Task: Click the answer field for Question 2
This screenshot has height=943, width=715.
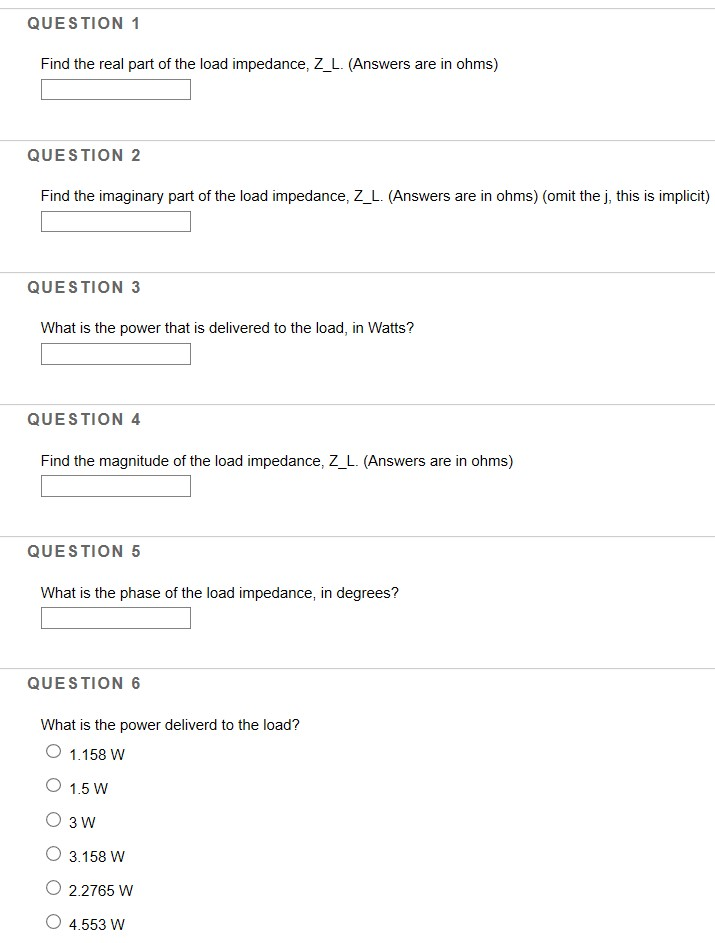Action: (115, 221)
